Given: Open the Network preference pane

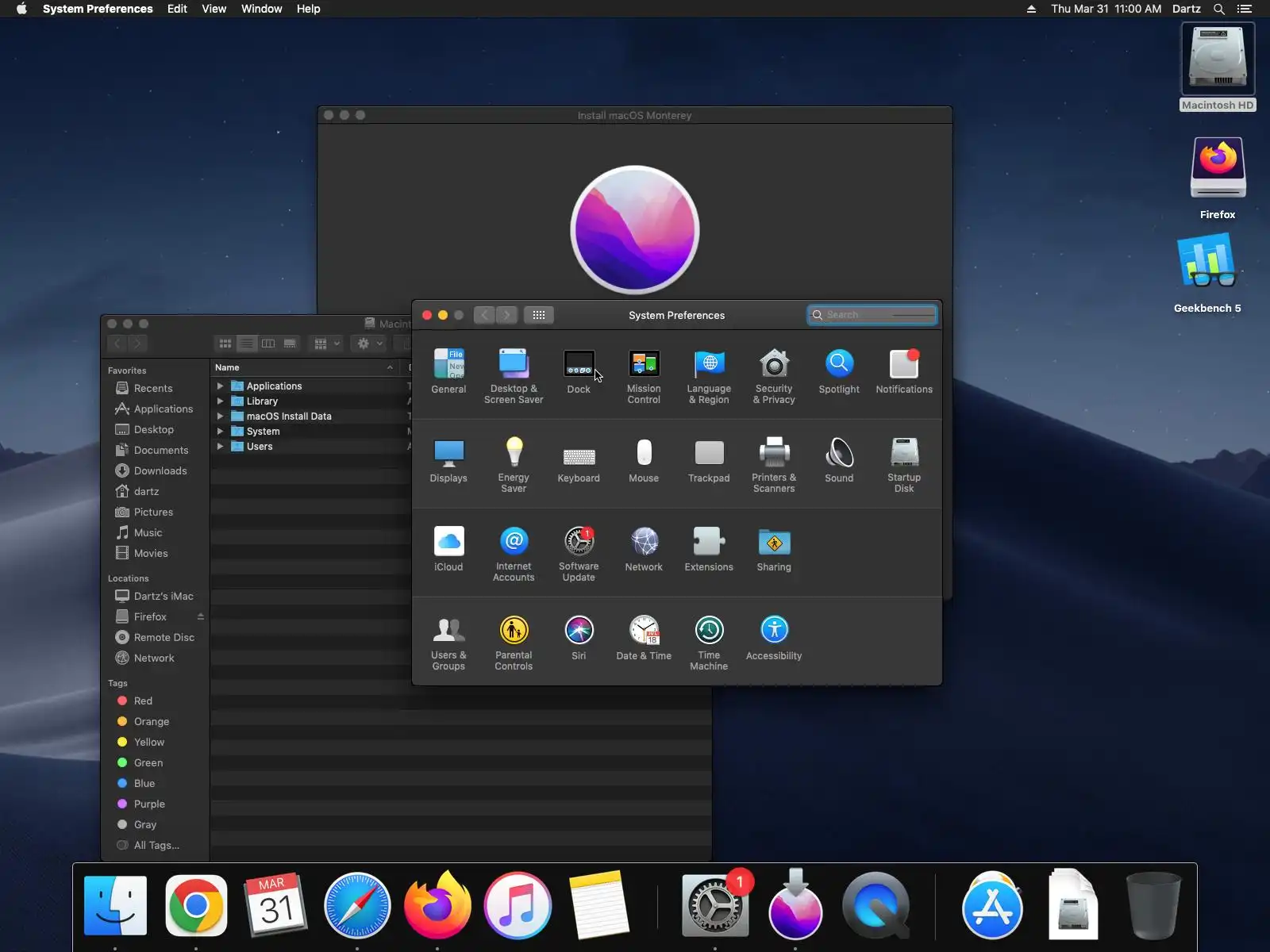Looking at the screenshot, I should [644, 549].
